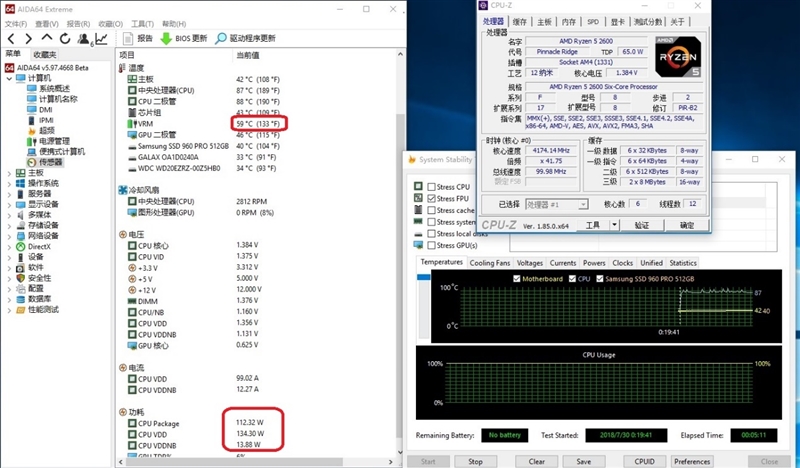Click the Stop button in stability test

click(x=475, y=461)
